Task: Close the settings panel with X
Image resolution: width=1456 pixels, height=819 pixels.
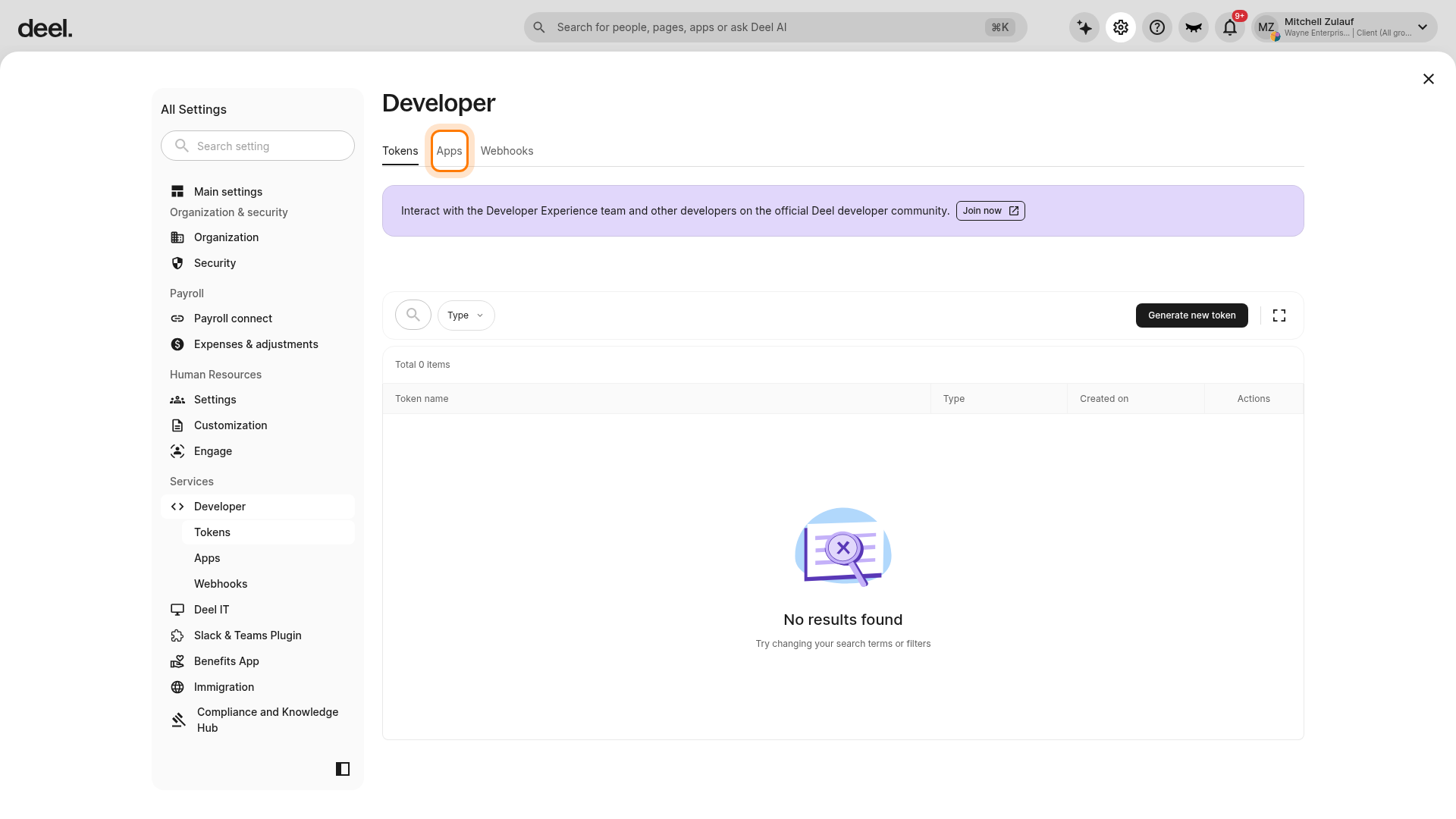Action: (x=1429, y=79)
